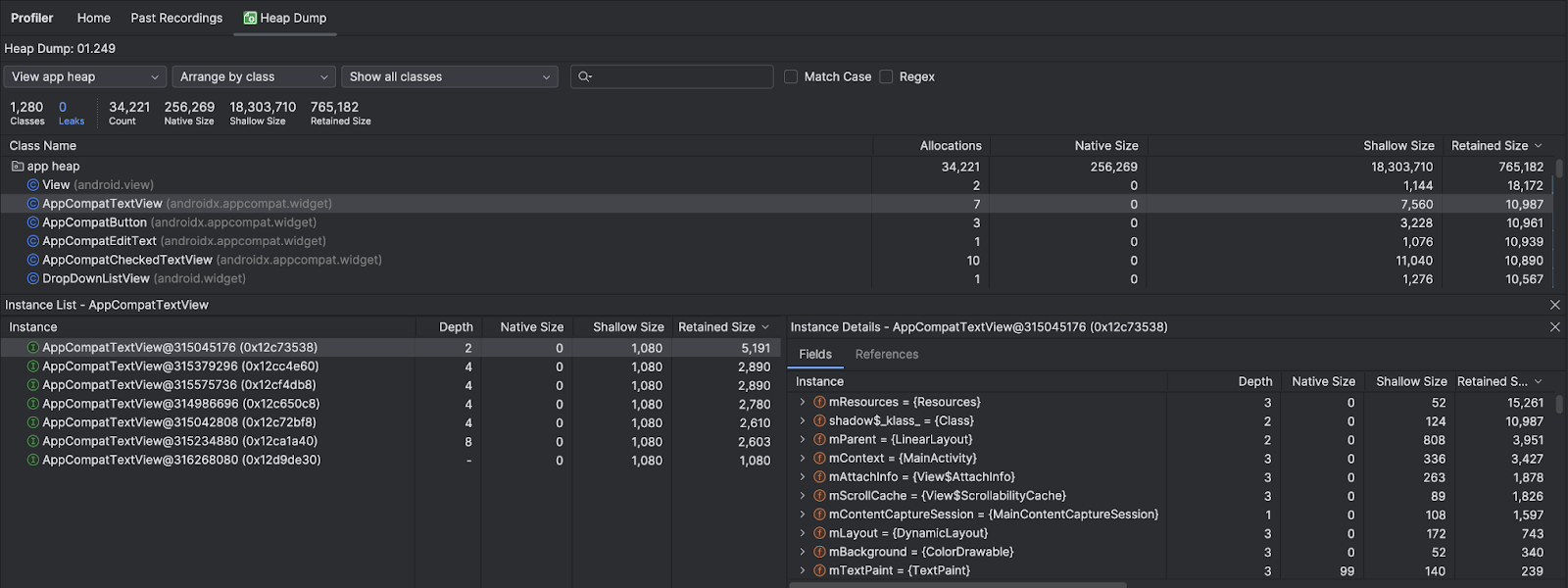Close the Instance Details panel
The height and width of the screenshot is (588, 1568).
coord(1554,327)
